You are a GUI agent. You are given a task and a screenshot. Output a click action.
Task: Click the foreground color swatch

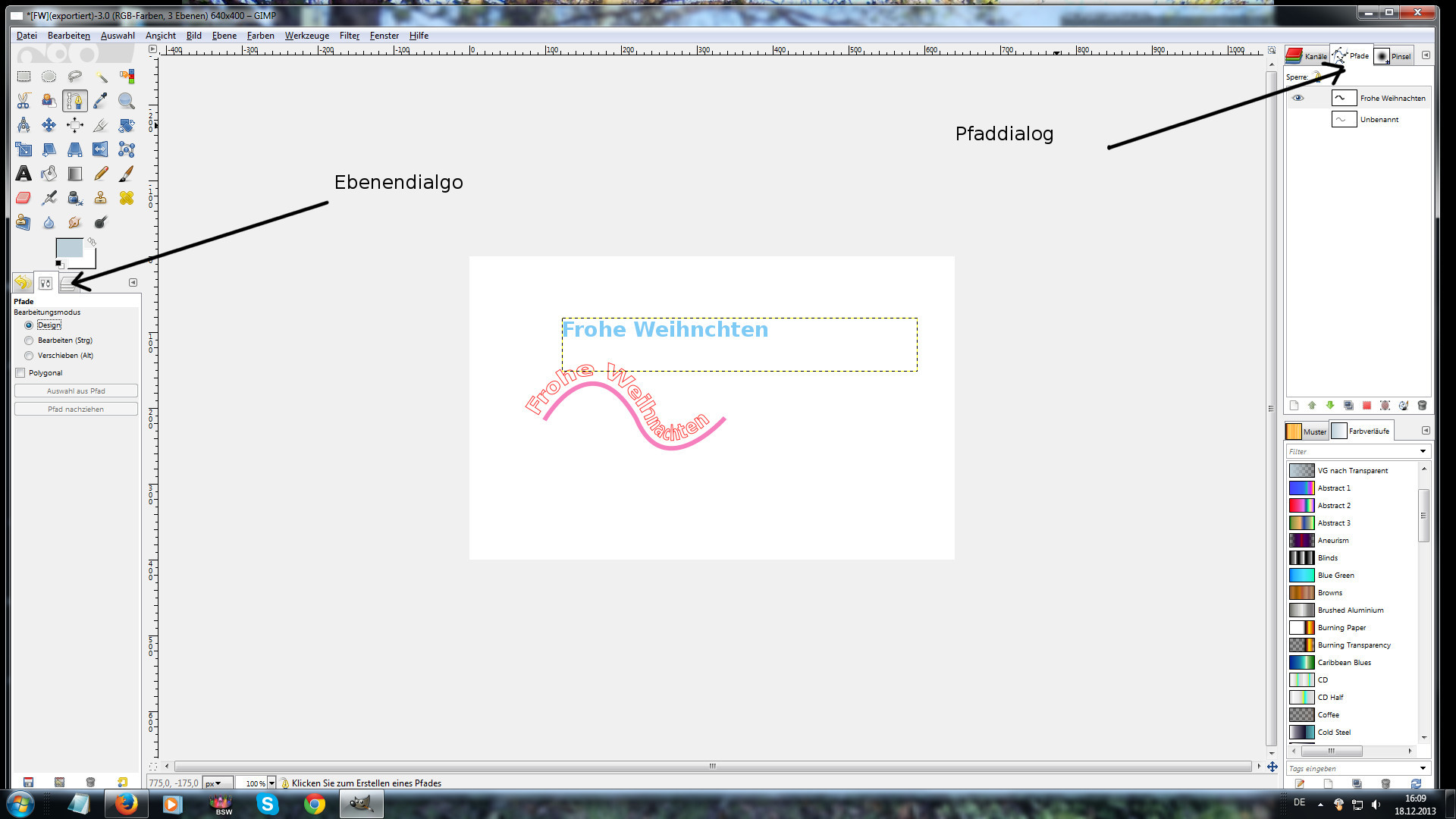tap(68, 248)
